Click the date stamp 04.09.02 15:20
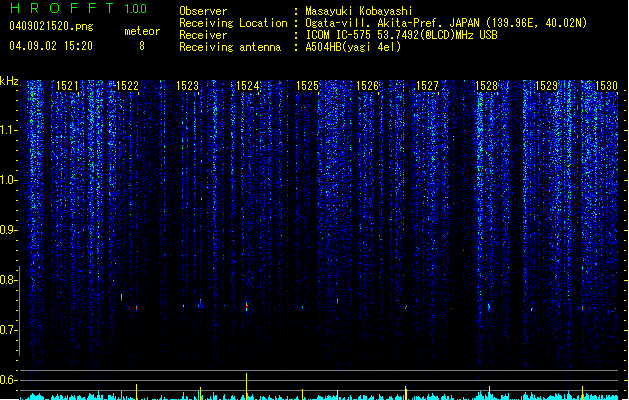 click(51, 46)
